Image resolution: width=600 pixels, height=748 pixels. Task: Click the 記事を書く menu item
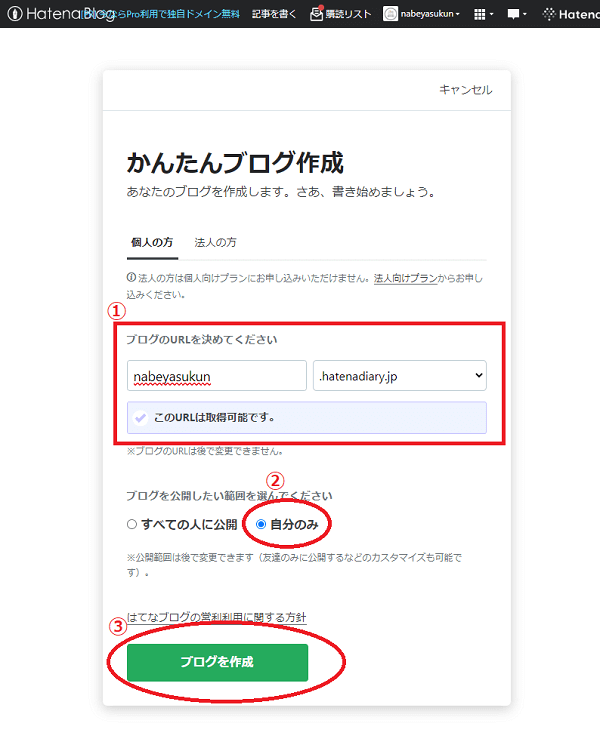(x=274, y=14)
